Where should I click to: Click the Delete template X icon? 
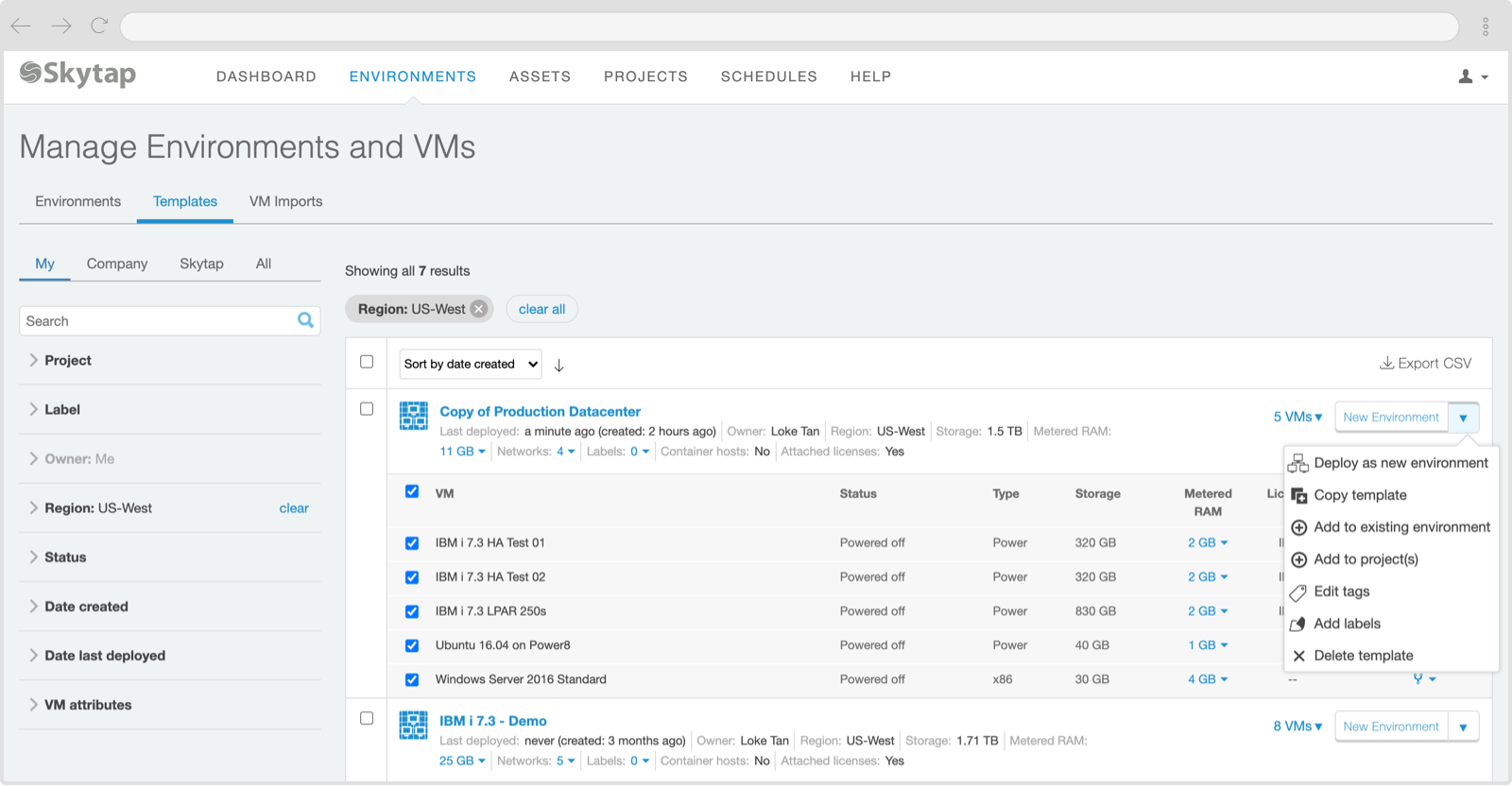pyautogui.click(x=1299, y=656)
